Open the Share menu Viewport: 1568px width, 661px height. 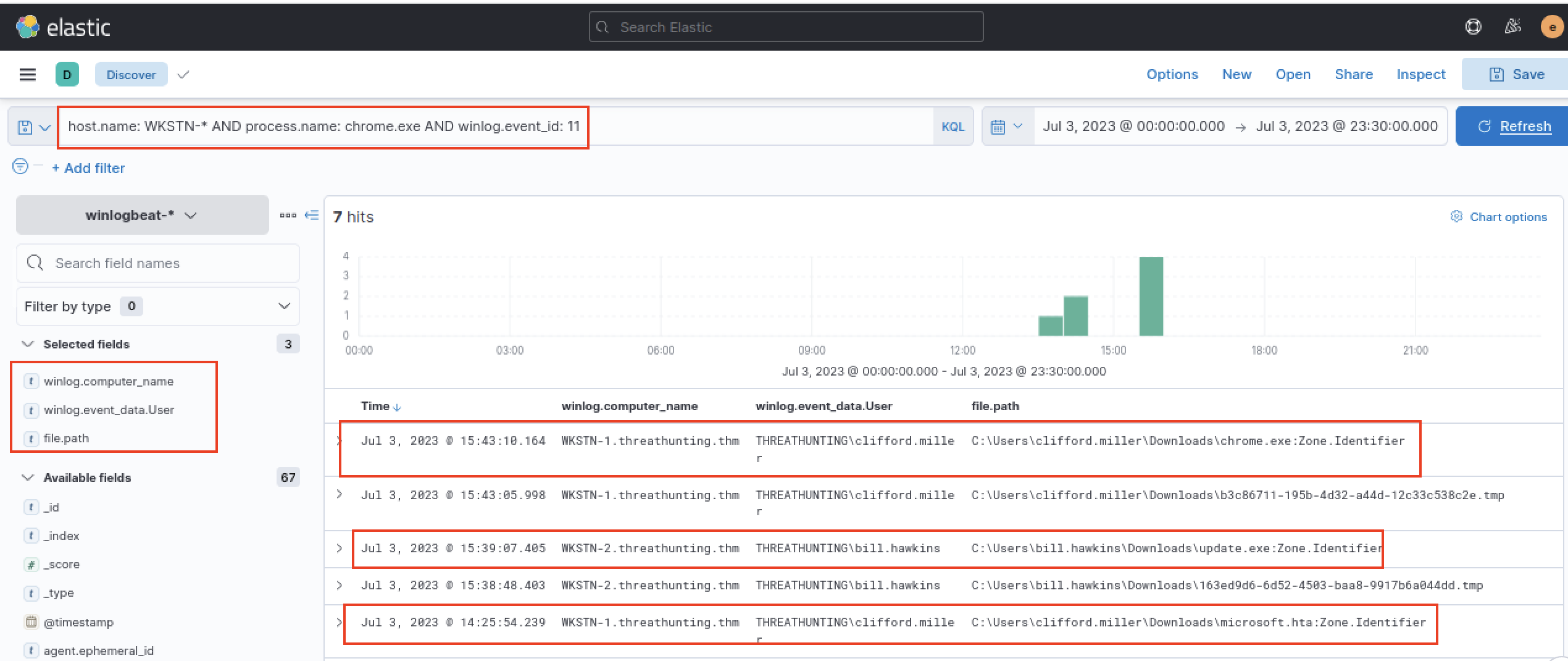pos(1353,74)
